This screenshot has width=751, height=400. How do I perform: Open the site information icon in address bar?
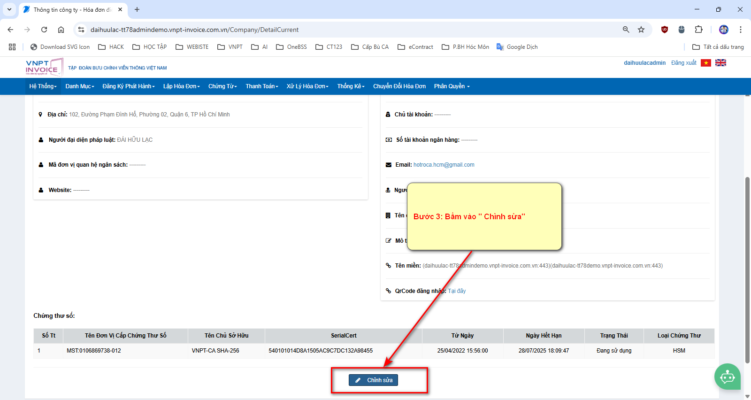[x=81, y=30]
